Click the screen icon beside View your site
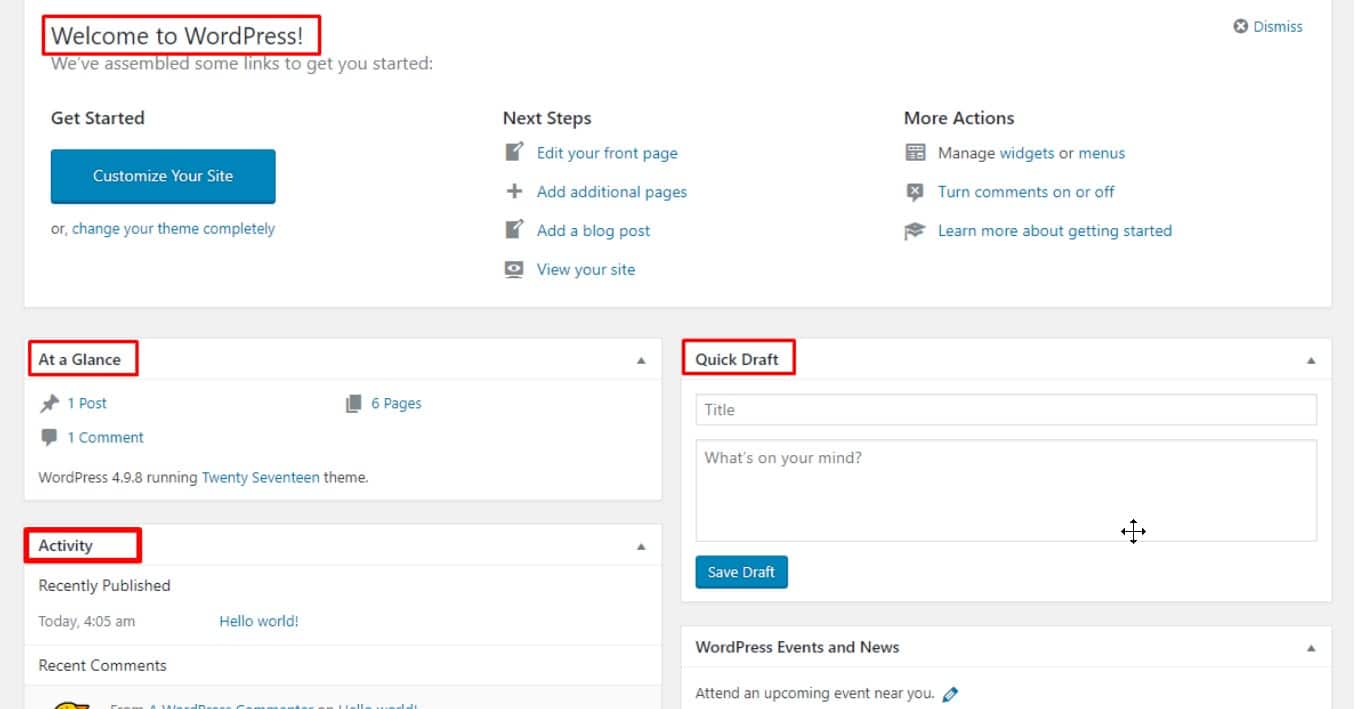Viewport: 1357px width, 709px height. click(x=513, y=269)
